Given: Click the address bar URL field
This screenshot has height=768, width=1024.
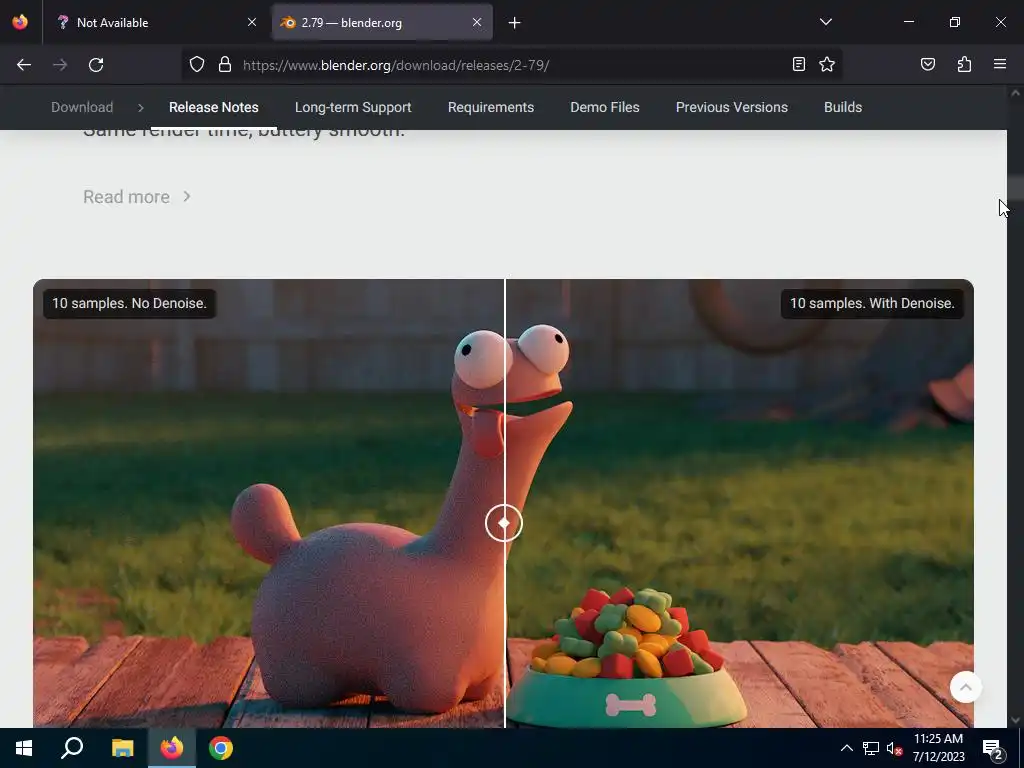Looking at the screenshot, I should 511,65.
